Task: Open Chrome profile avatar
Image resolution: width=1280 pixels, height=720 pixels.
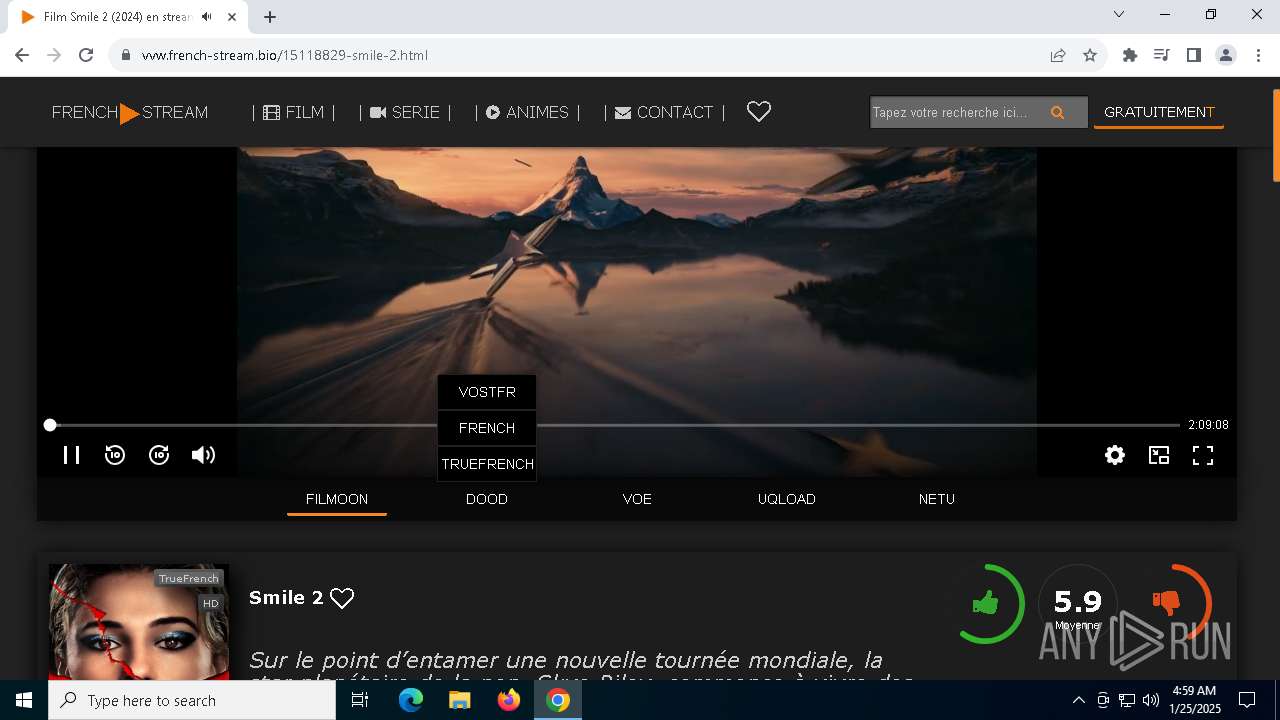Action: (1226, 55)
